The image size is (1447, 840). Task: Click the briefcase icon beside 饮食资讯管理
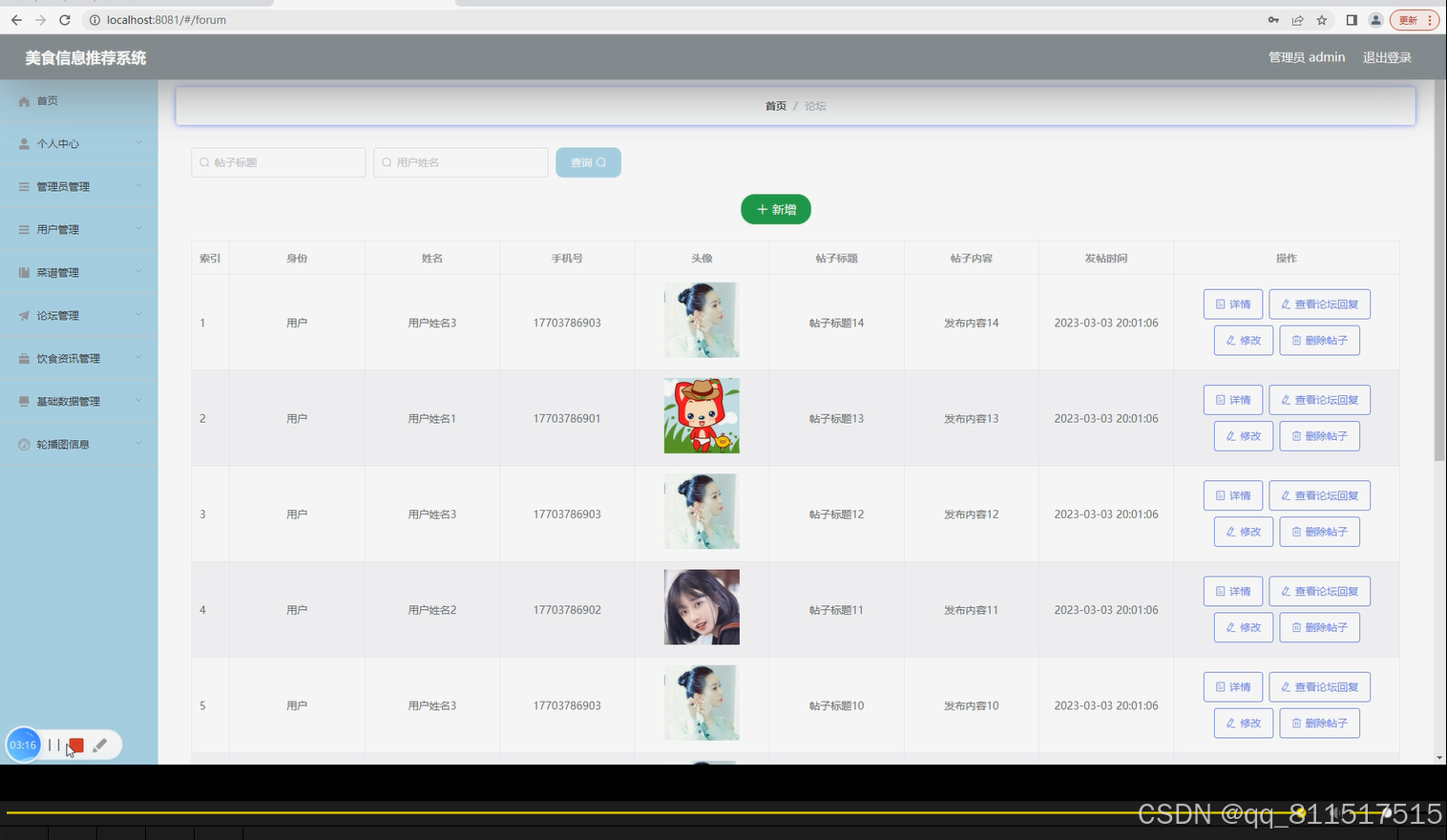(24, 359)
